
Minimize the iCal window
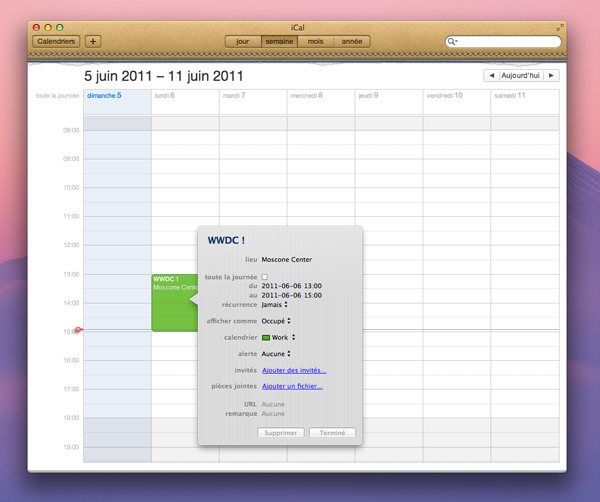48,28
